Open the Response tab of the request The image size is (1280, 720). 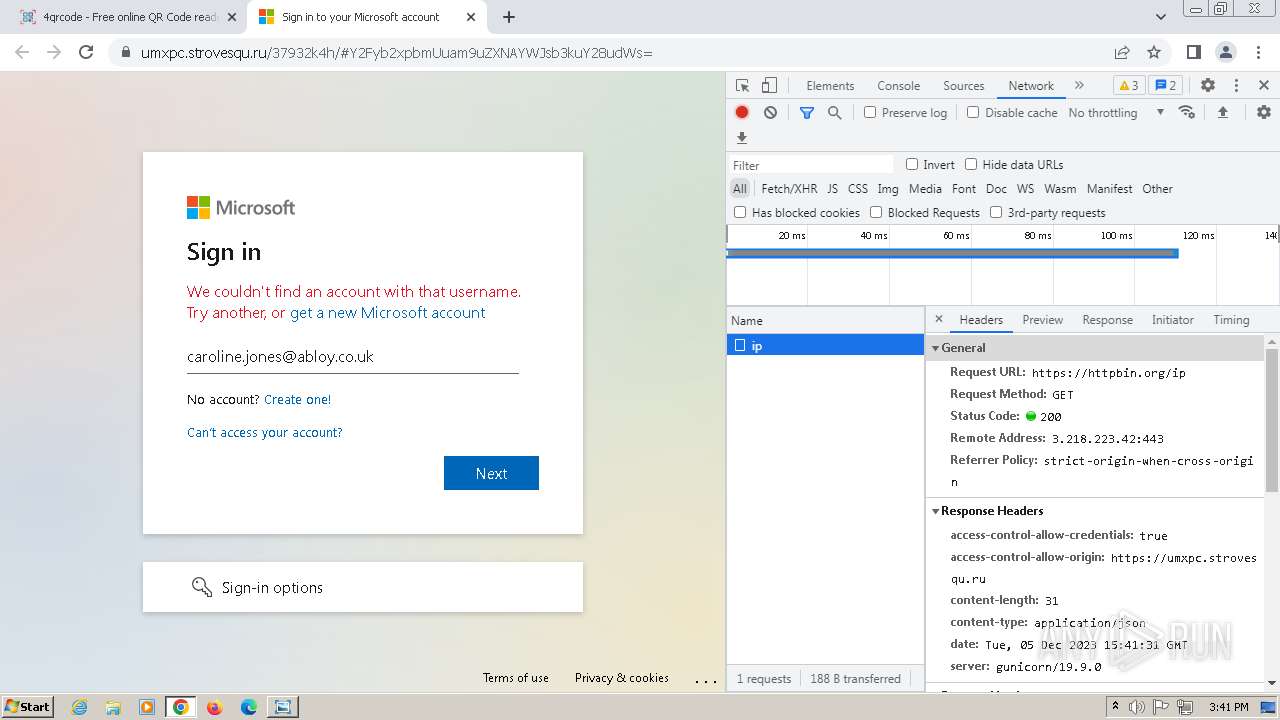point(1107,320)
